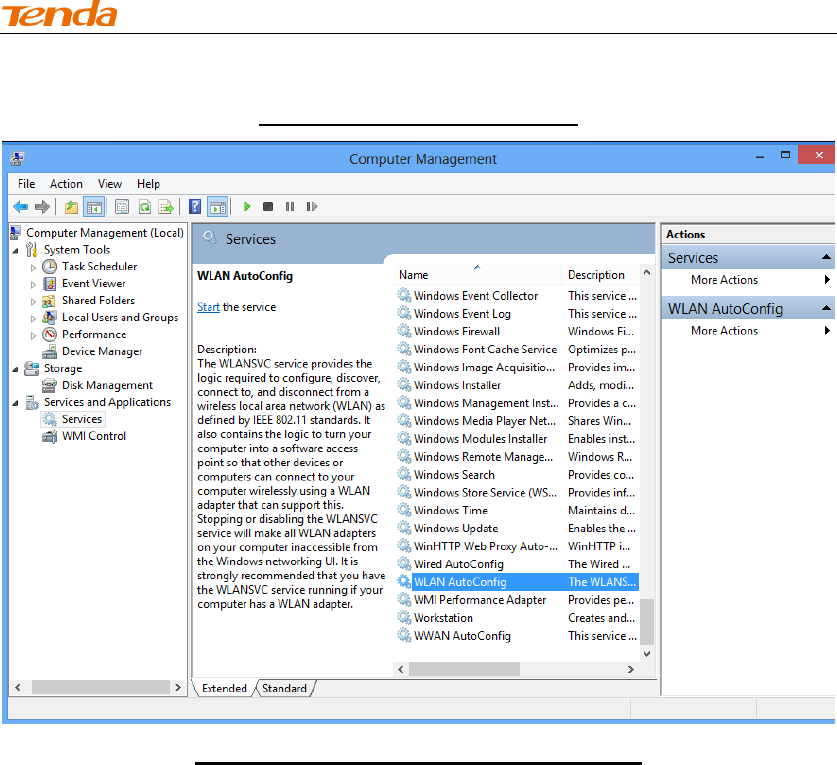Click the services list horizontal scrollbar thumb

(464, 669)
